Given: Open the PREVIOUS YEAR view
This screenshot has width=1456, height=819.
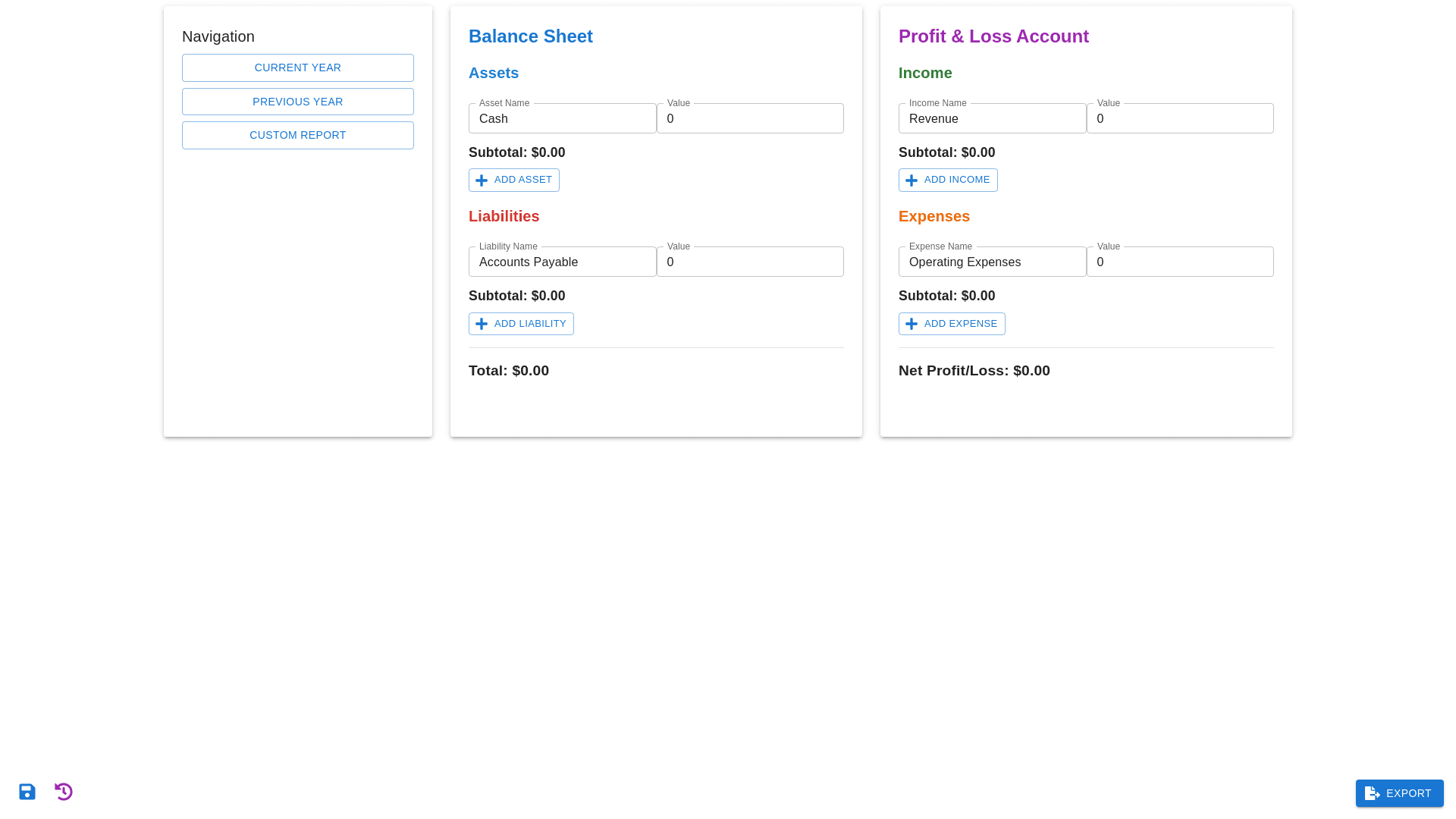Looking at the screenshot, I should pos(297,101).
